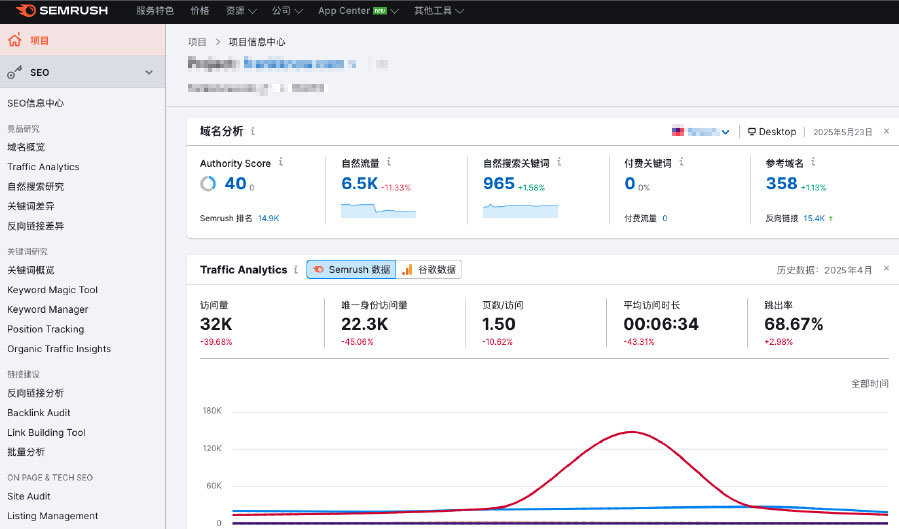
Task: Open 关键词差异 in sidebar
Action: click(x=30, y=206)
